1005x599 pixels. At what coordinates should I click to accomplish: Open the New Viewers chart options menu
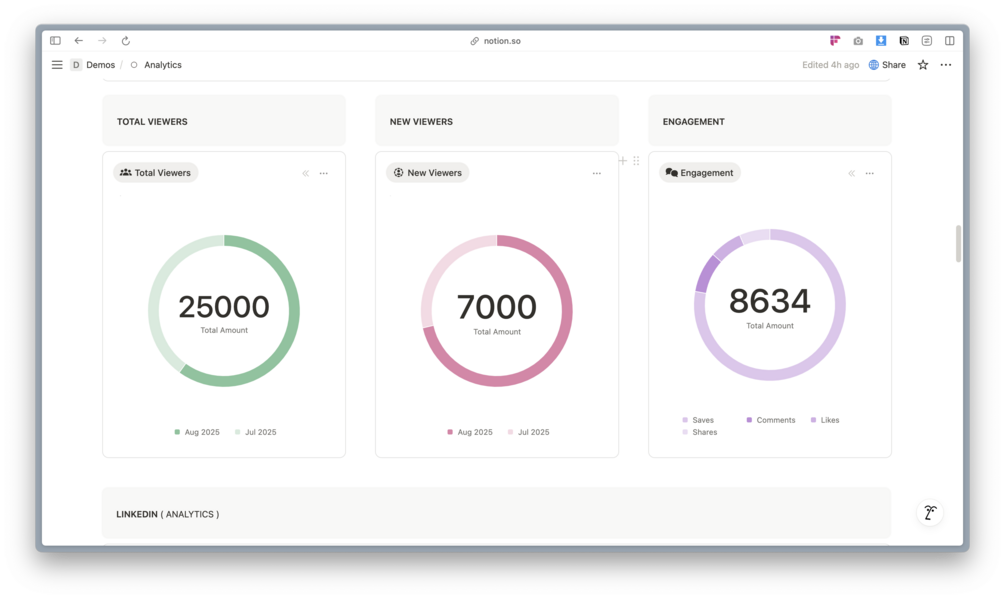click(597, 173)
